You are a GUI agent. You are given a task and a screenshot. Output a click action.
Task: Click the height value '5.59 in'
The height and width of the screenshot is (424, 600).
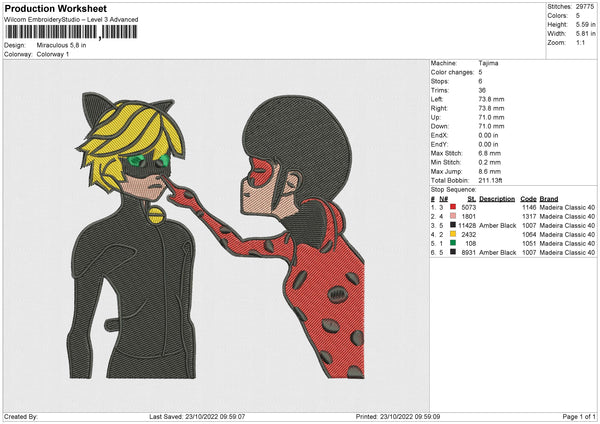tap(586, 24)
